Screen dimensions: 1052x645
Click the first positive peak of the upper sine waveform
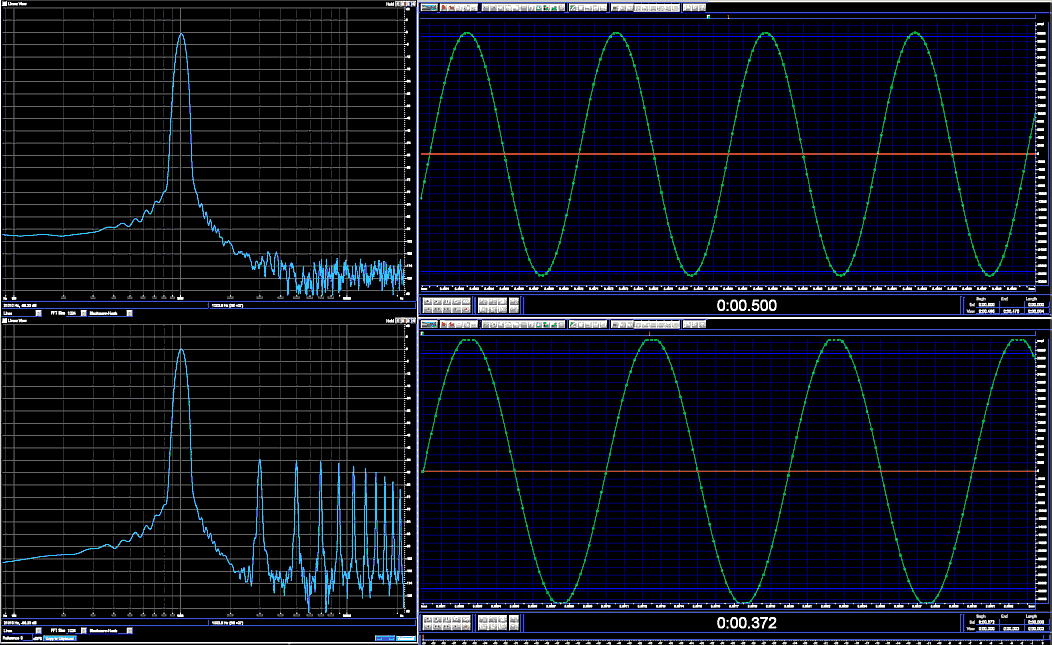[x=467, y=34]
